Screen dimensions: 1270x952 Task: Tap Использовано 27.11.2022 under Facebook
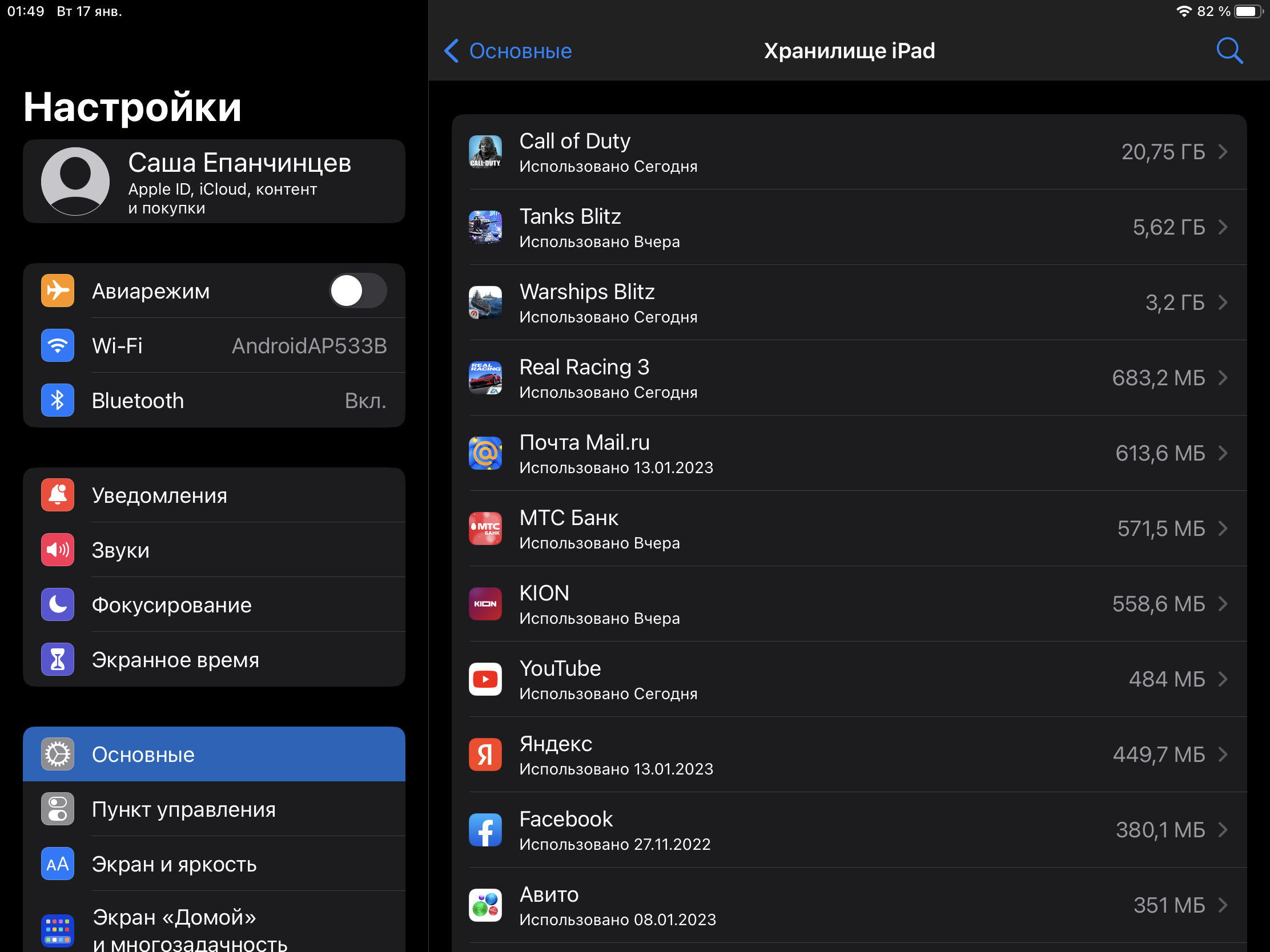click(x=615, y=844)
